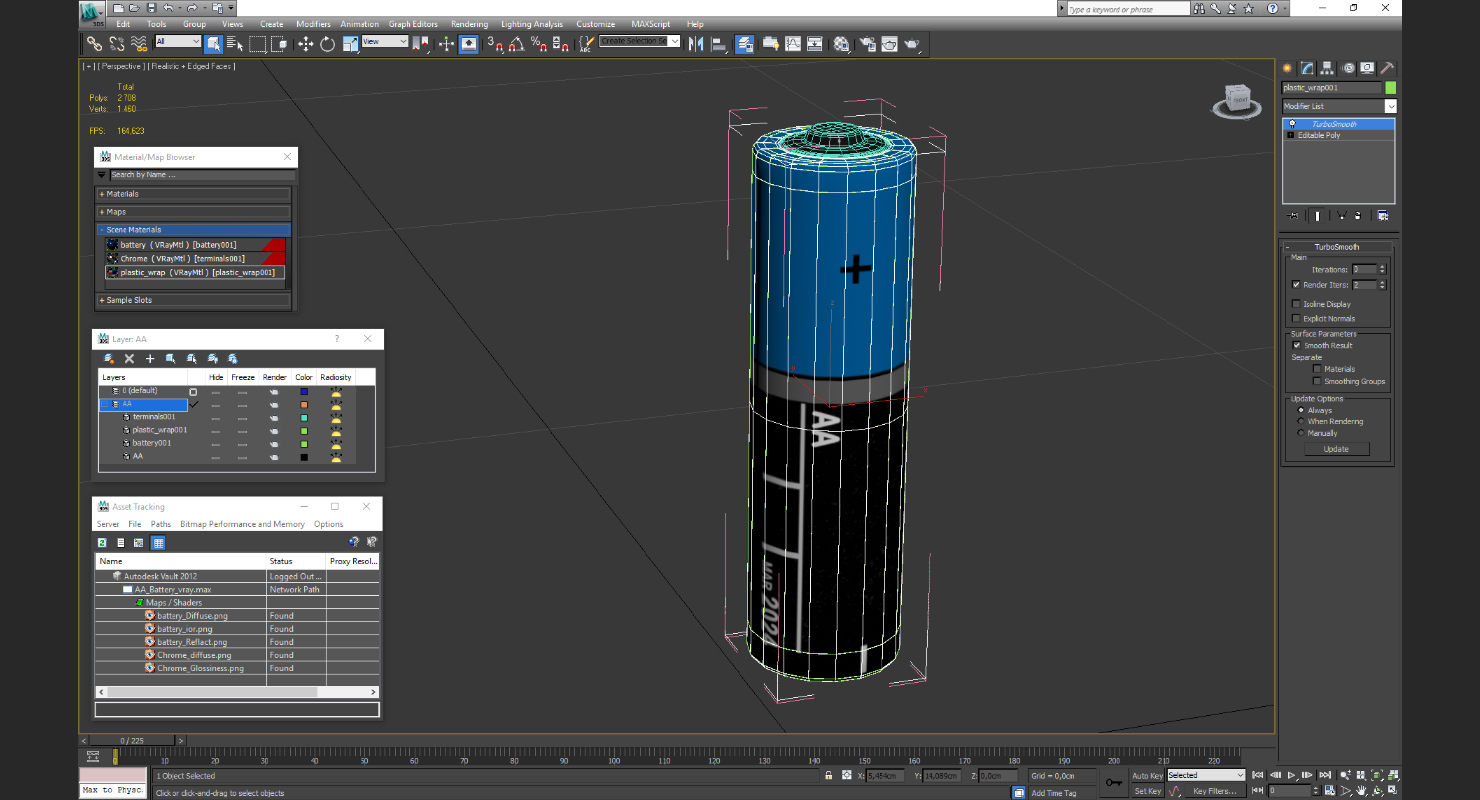Enable Explicit Normals checkbox
Screen dimensions: 1480x800
click(x=1297, y=318)
